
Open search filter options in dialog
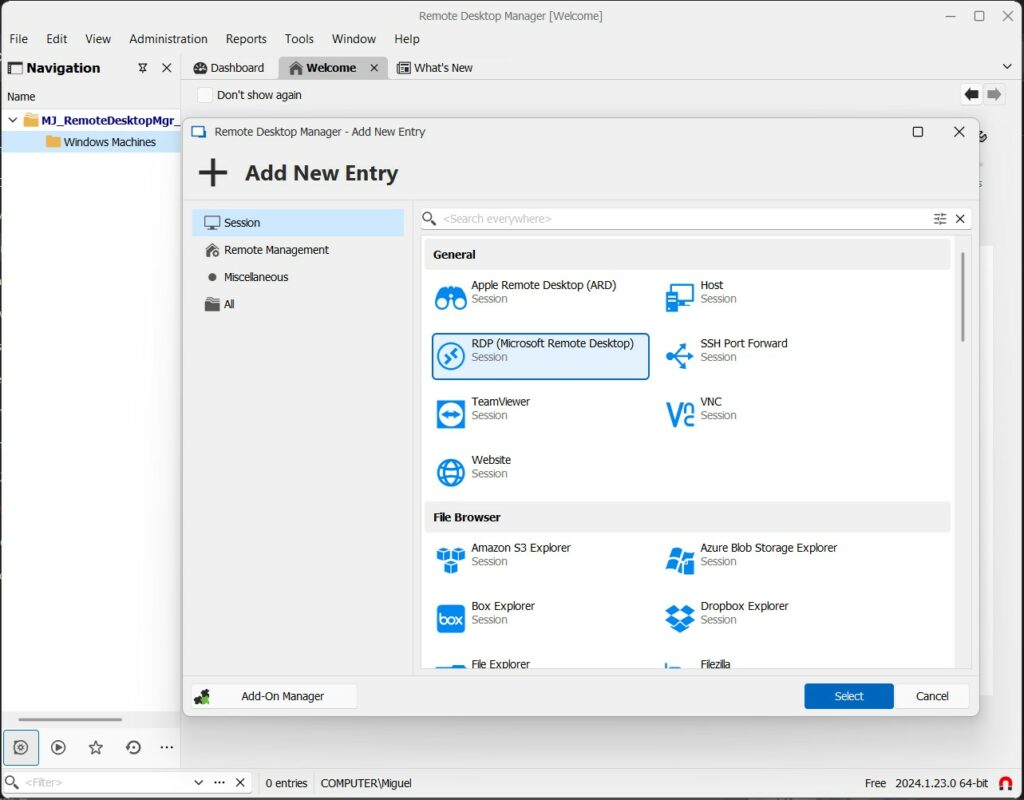coord(939,219)
